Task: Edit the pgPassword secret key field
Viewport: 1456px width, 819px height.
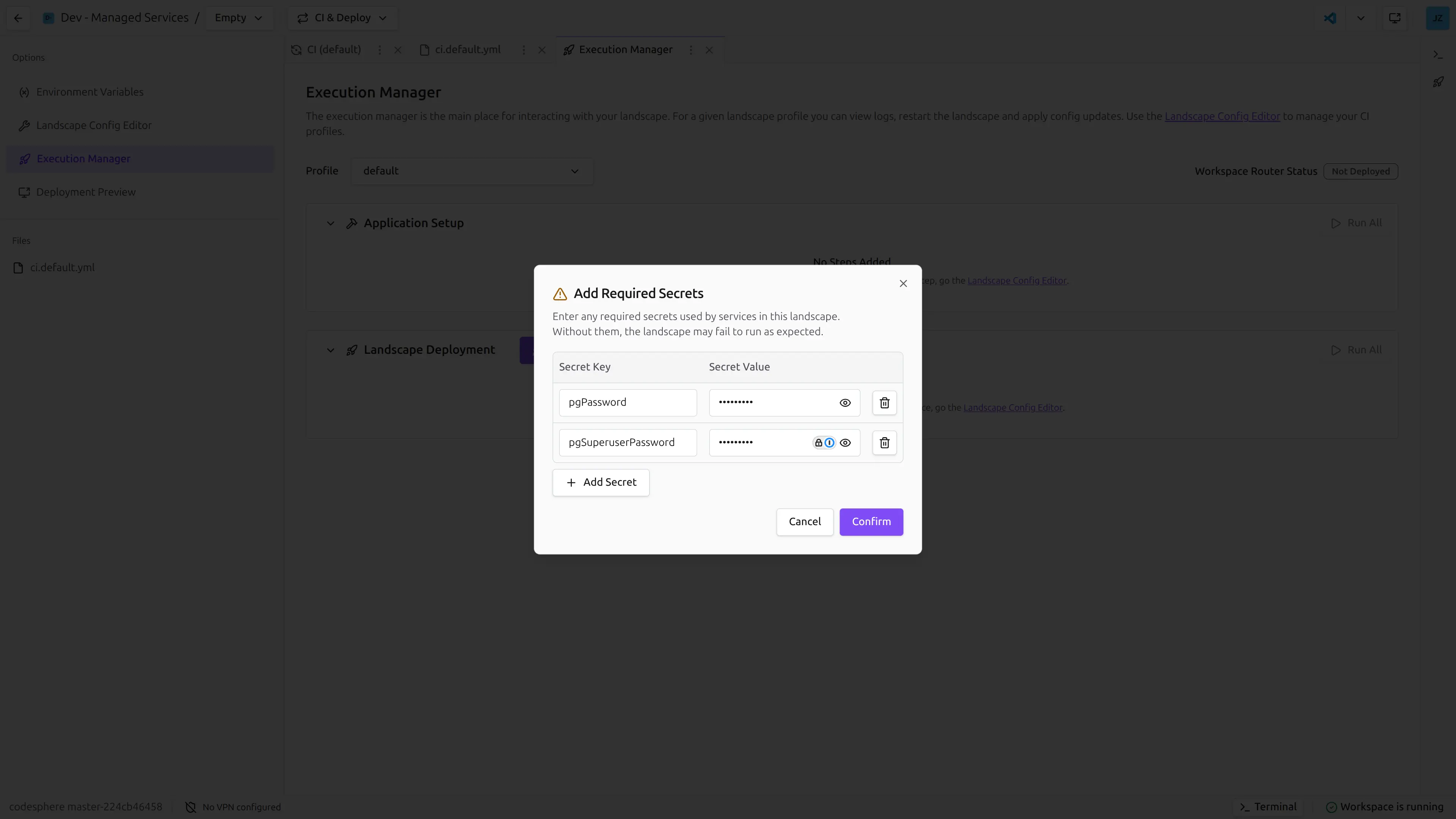Action: (628, 402)
